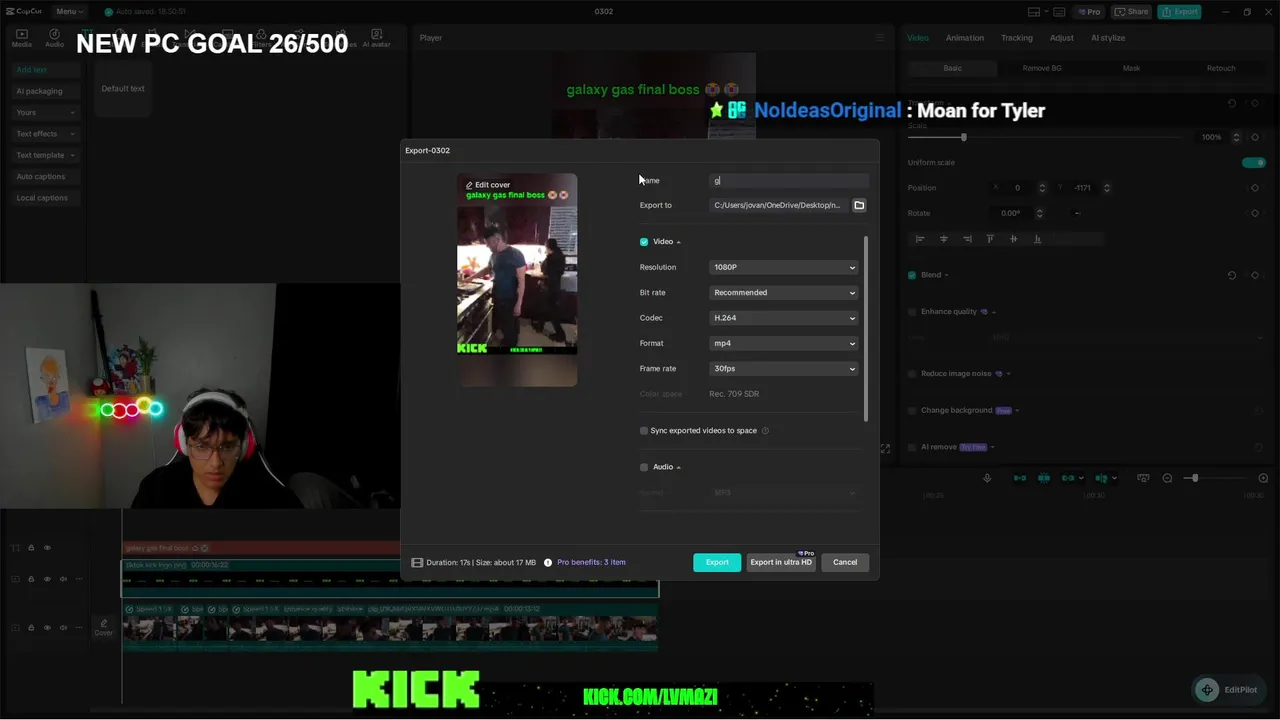This screenshot has width=1280, height=720.
Task: Align bottom icon in properties panel
Action: [x=1037, y=239]
